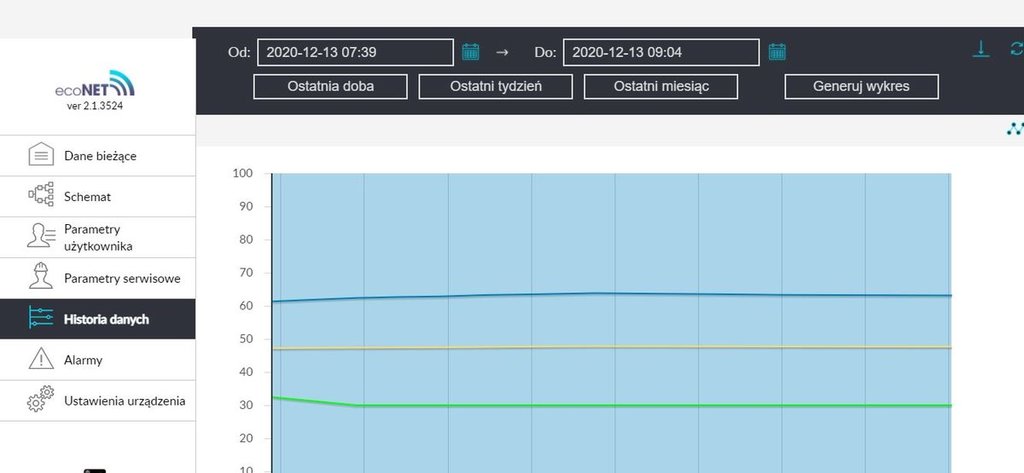
Task: Open calendar picker for the Do end date
Action: tap(777, 52)
